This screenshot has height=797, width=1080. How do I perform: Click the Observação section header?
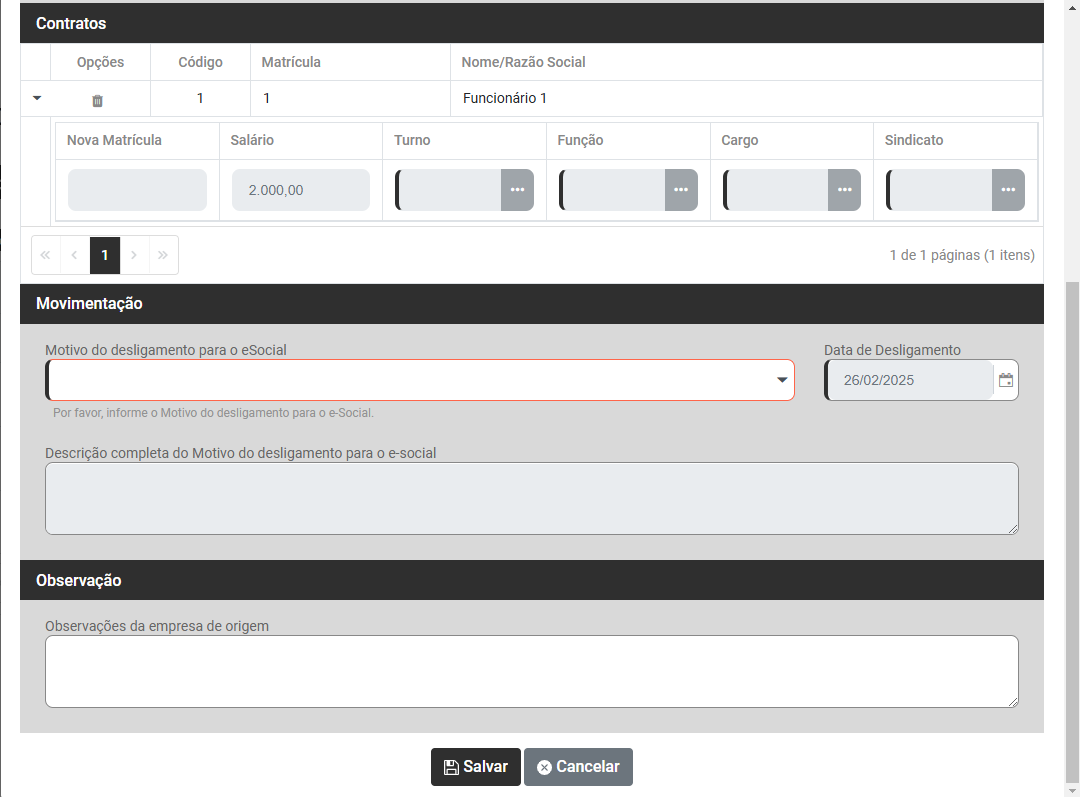tap(532, 580)
